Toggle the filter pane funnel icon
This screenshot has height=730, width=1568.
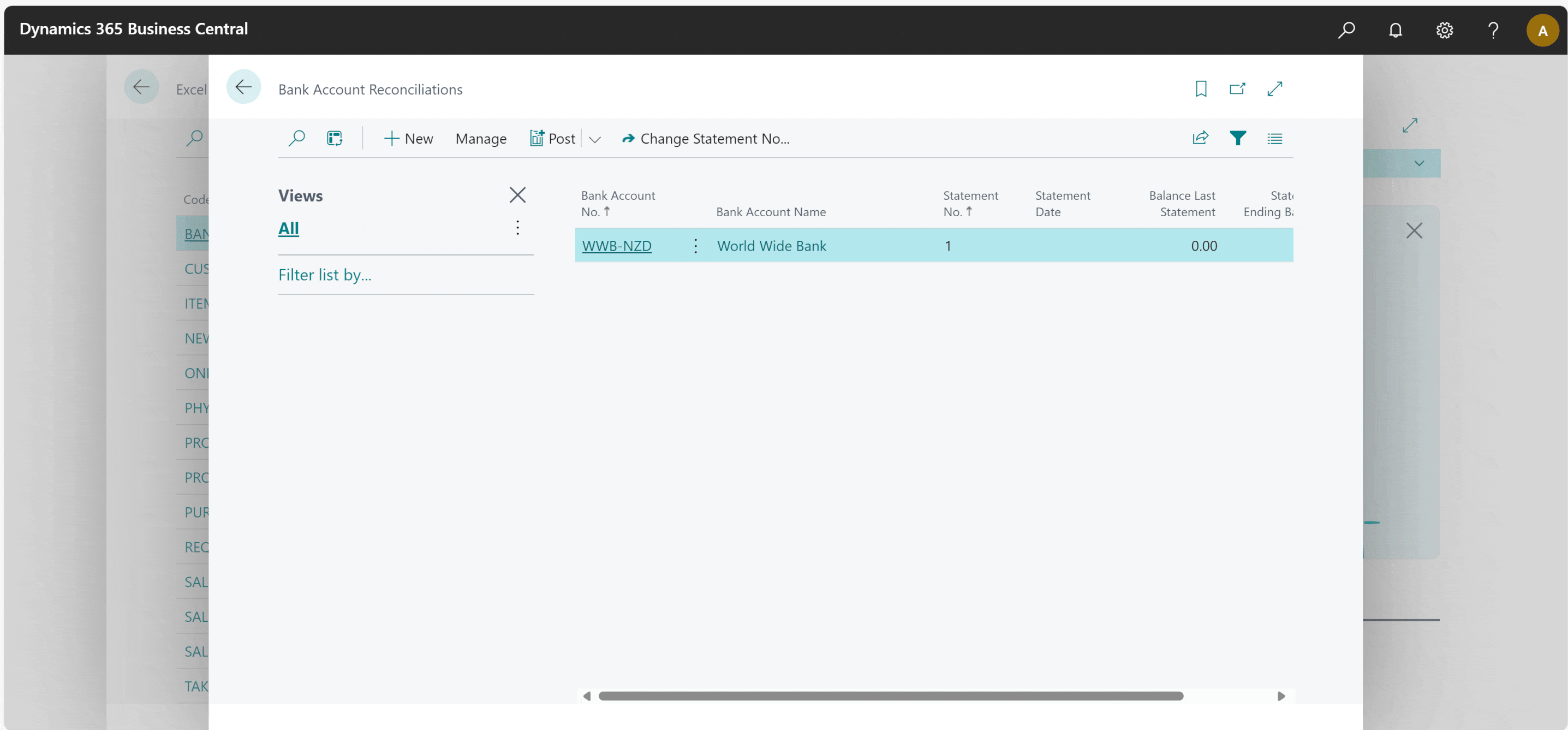[x=1237, y=138]
